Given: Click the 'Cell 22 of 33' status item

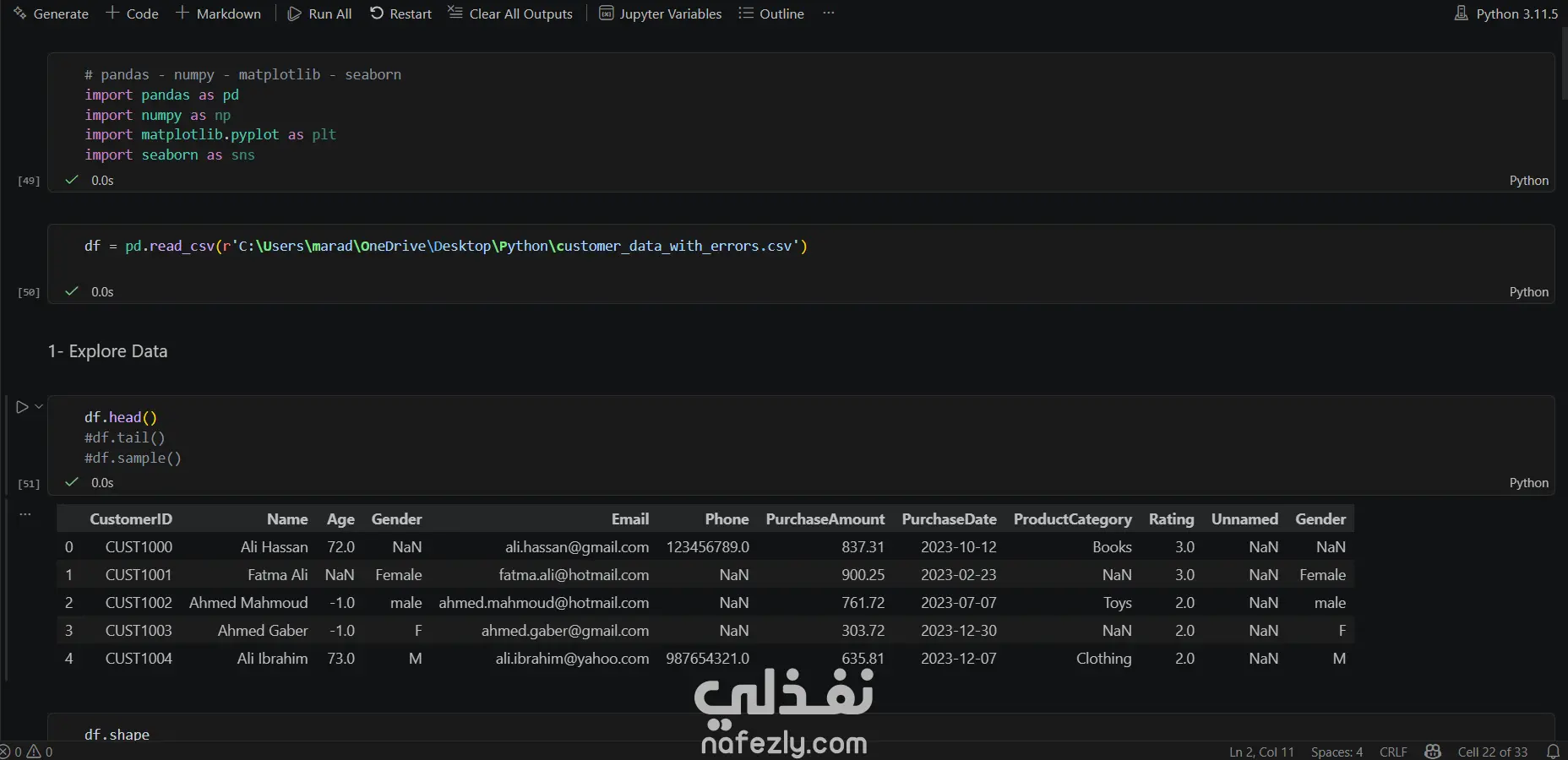Looking at the screenshot, I should tap(1492, 752).
